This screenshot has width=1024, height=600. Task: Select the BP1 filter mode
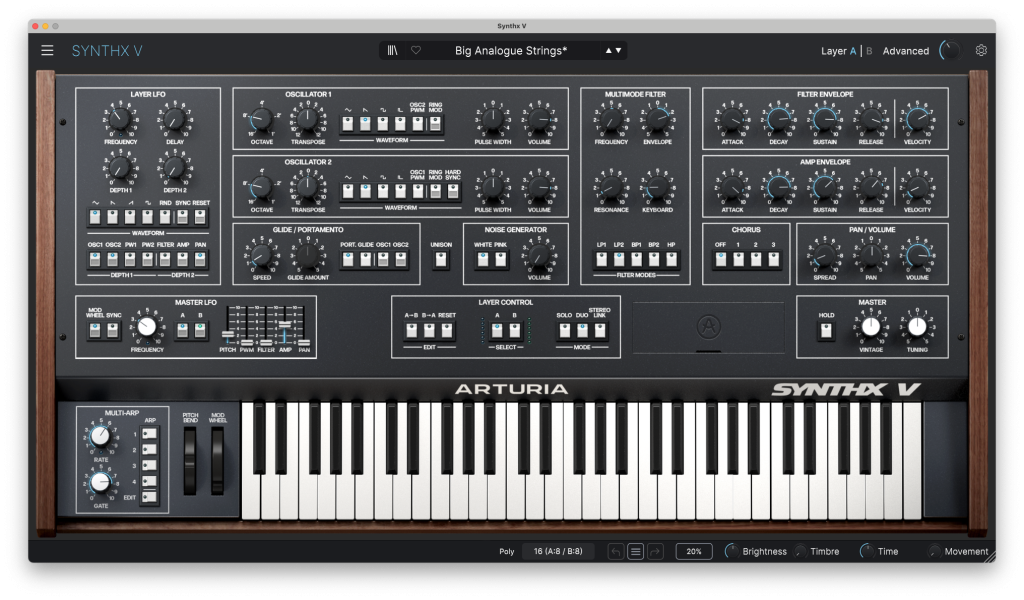tap(636, 260)
